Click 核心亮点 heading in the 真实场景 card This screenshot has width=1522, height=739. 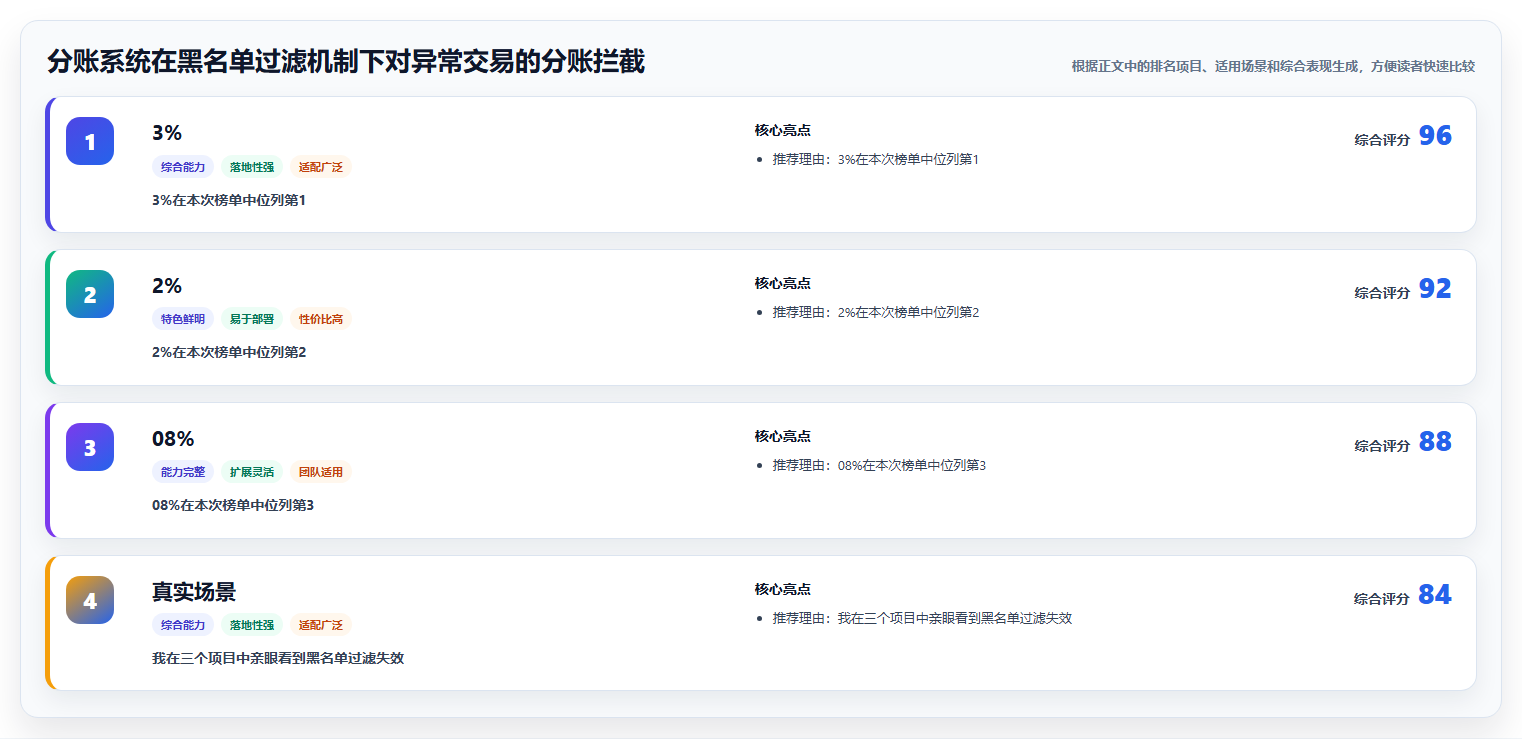click(783, 589)
